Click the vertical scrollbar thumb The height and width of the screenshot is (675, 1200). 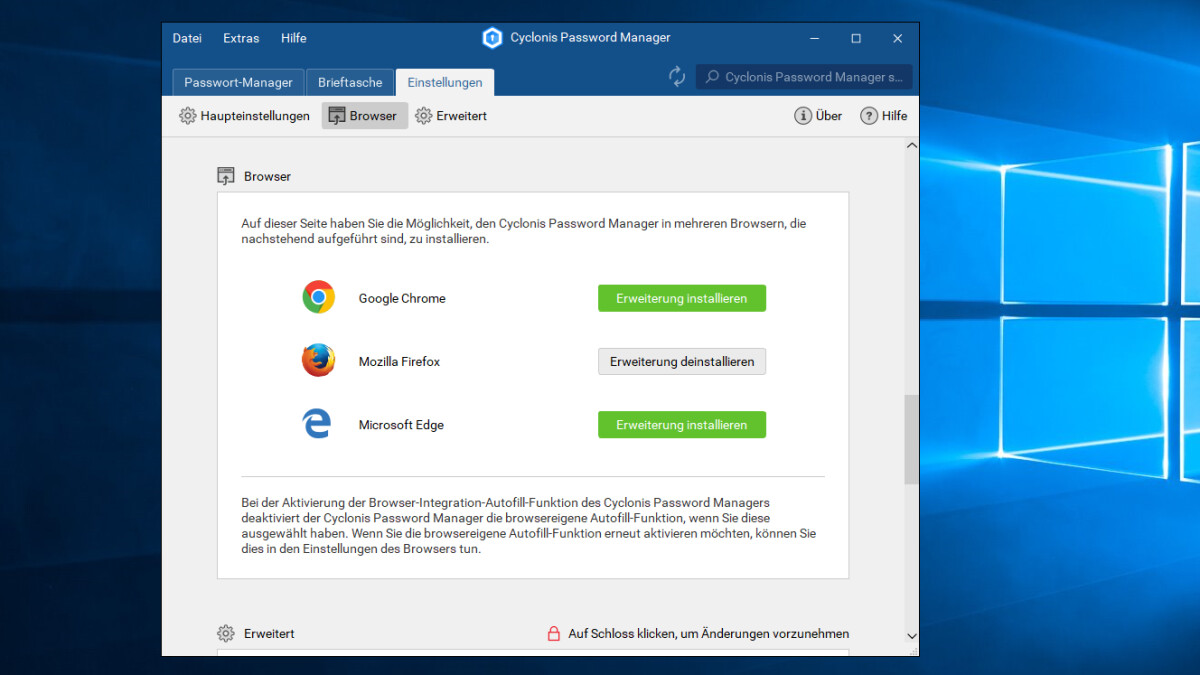(x=911, y=440)
